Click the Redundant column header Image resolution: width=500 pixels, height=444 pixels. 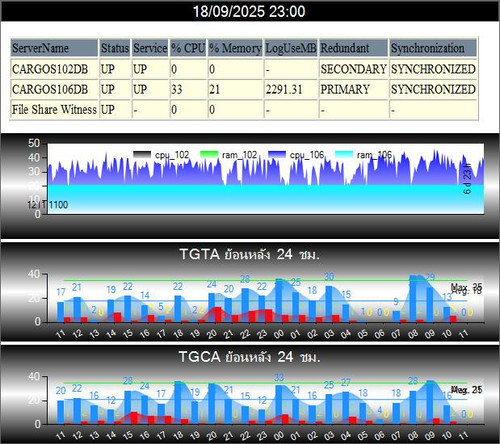pyautogui.click(x=354, y=48)
